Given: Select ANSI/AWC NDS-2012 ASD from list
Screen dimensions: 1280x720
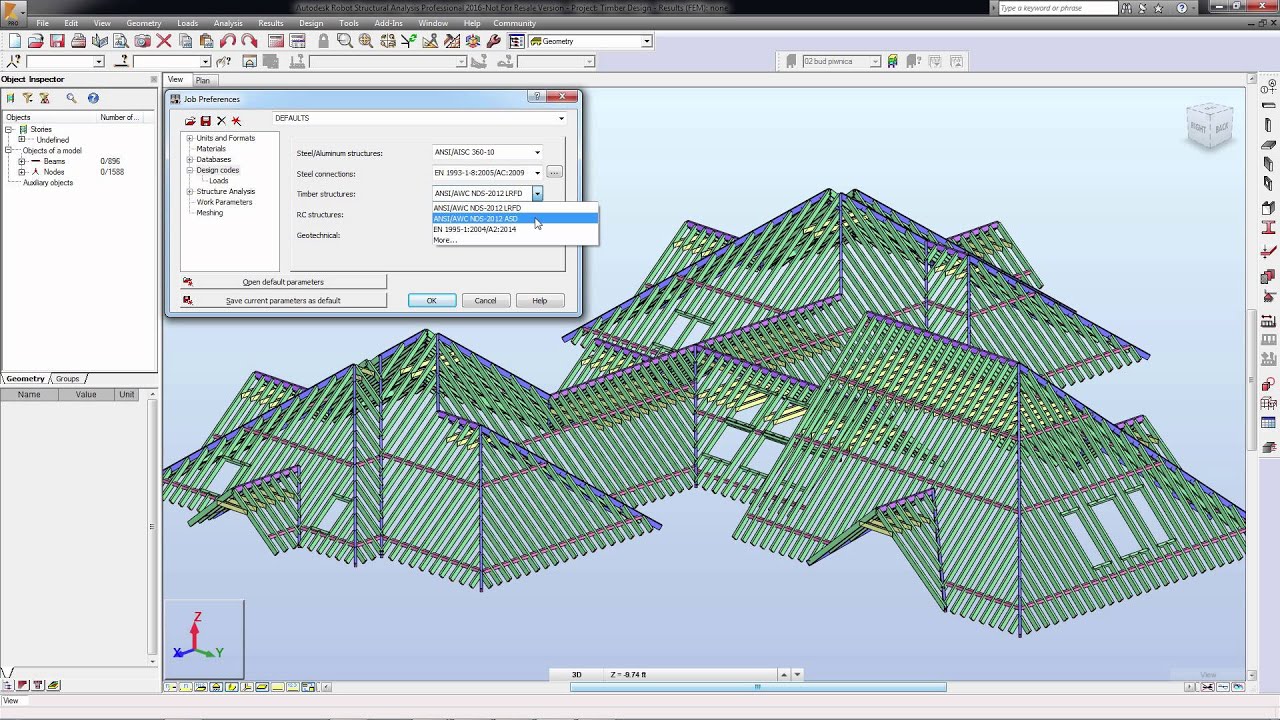Looking at the screenshot, I should 476,218.
